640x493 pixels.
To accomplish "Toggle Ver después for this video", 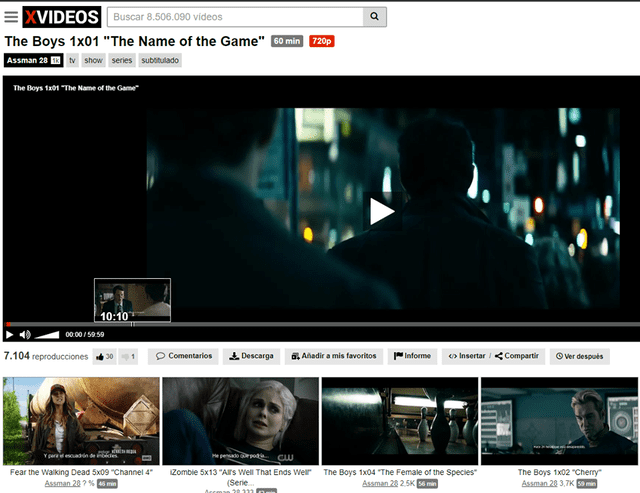I will [579, 356].
